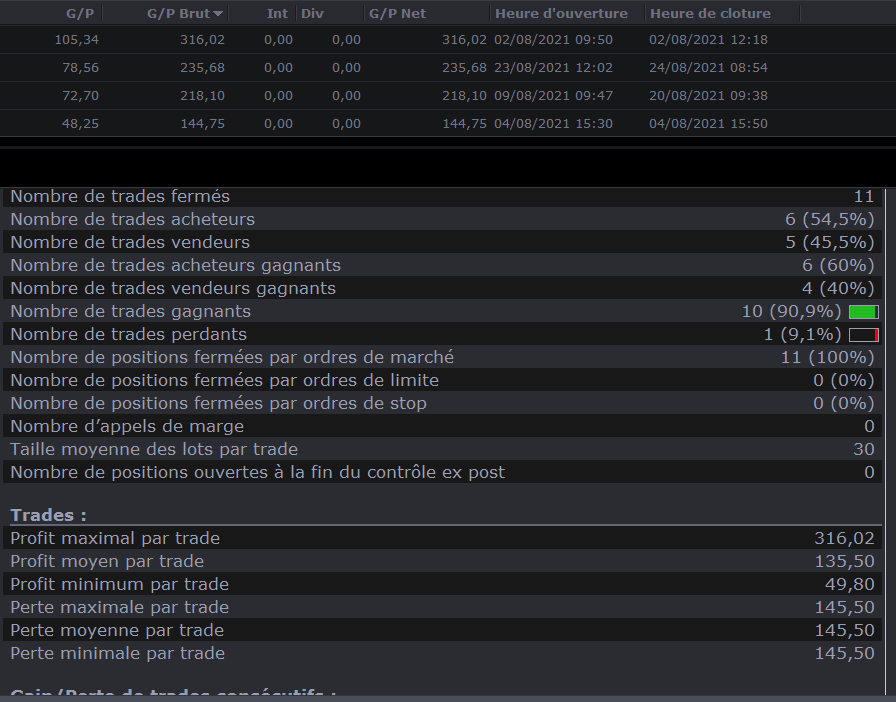Click opening time 04/08/2021 15:30
896x702 pixels.
553,123
